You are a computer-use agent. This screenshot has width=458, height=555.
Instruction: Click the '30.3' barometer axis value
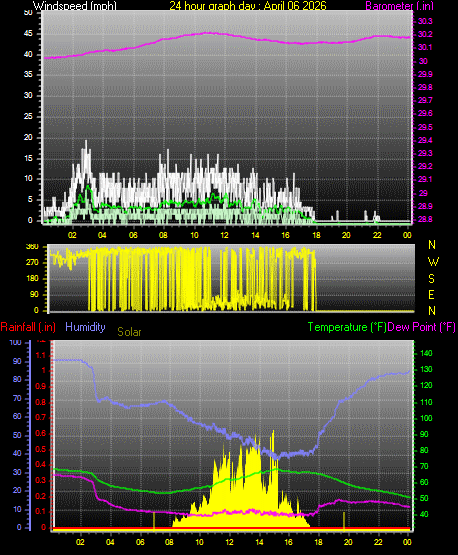(425, 21)
